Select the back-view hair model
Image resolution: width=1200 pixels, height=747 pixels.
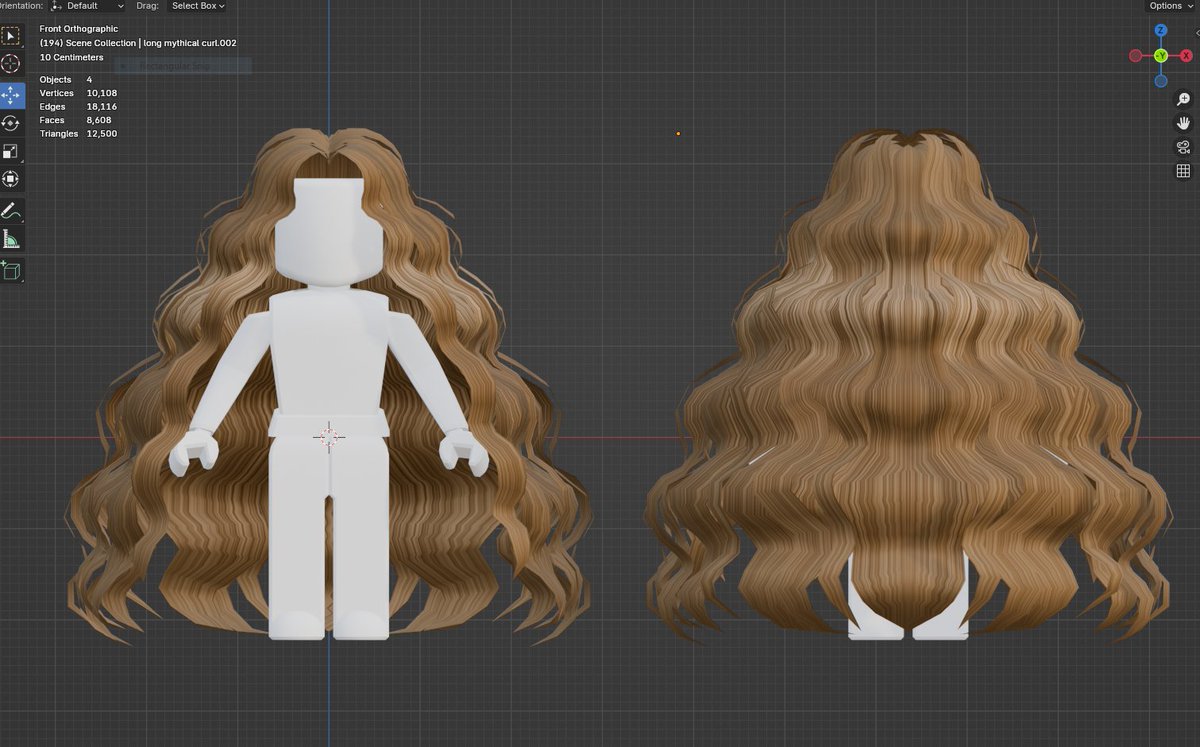pos(906,385)
